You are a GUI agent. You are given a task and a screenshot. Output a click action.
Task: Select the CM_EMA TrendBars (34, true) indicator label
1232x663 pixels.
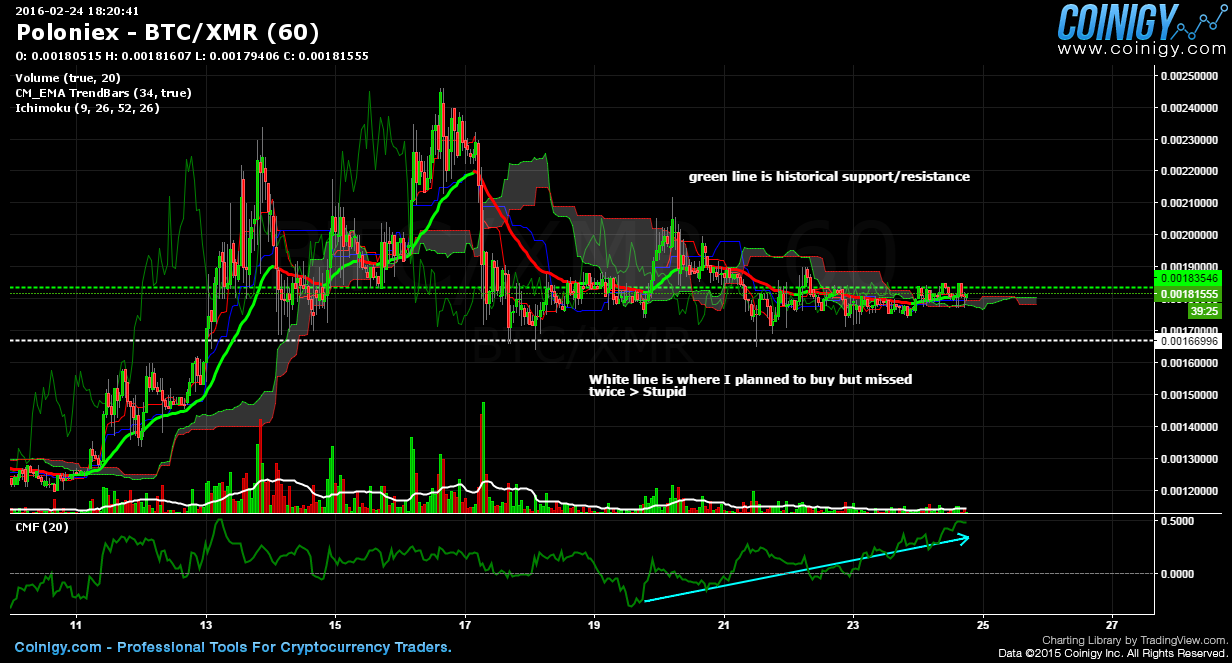103,93
